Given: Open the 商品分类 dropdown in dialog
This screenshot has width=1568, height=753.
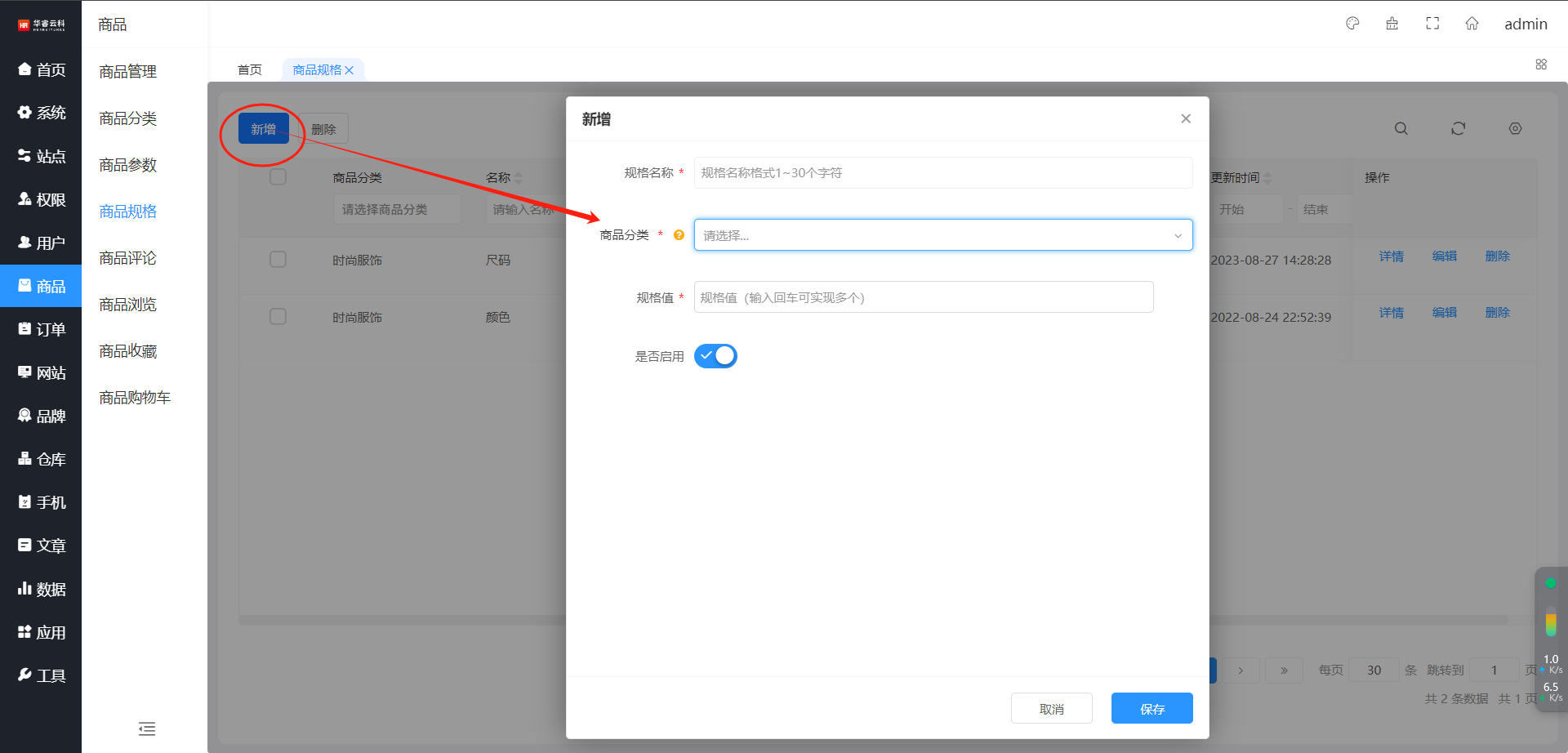Looking at the screenshot, I should click(942, 235).
